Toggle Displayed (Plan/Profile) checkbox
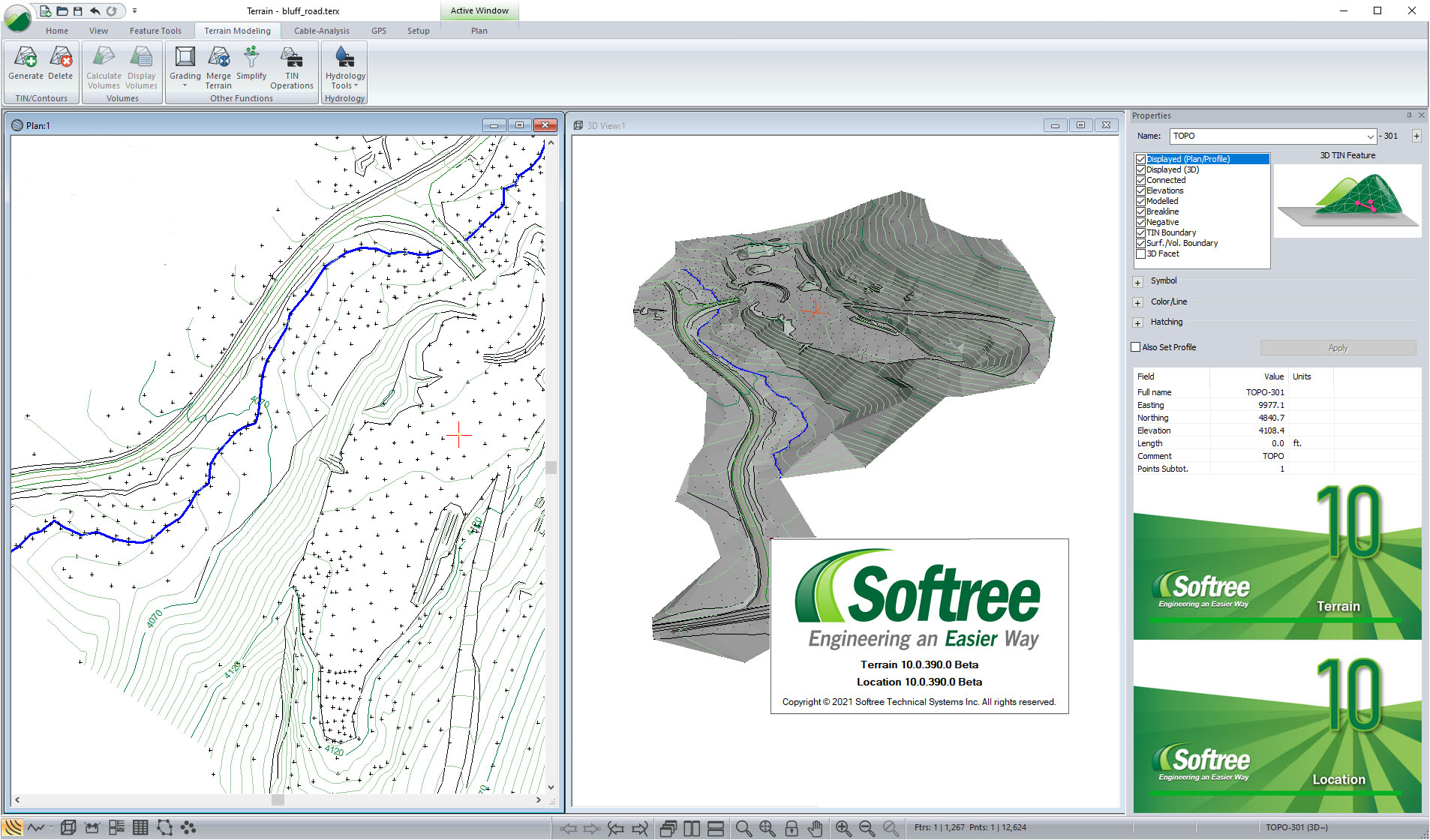The width and height of the screenshot is (1430, 840). (x=1140, y=159)
